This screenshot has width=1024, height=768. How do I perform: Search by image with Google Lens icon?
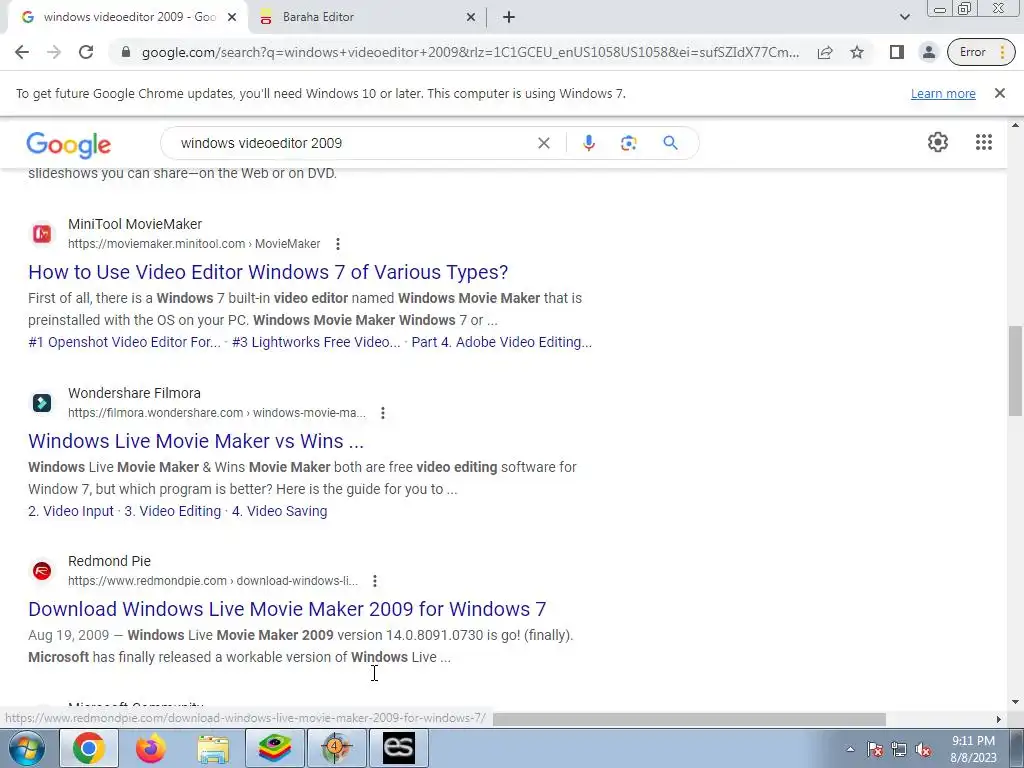[628, 143]
